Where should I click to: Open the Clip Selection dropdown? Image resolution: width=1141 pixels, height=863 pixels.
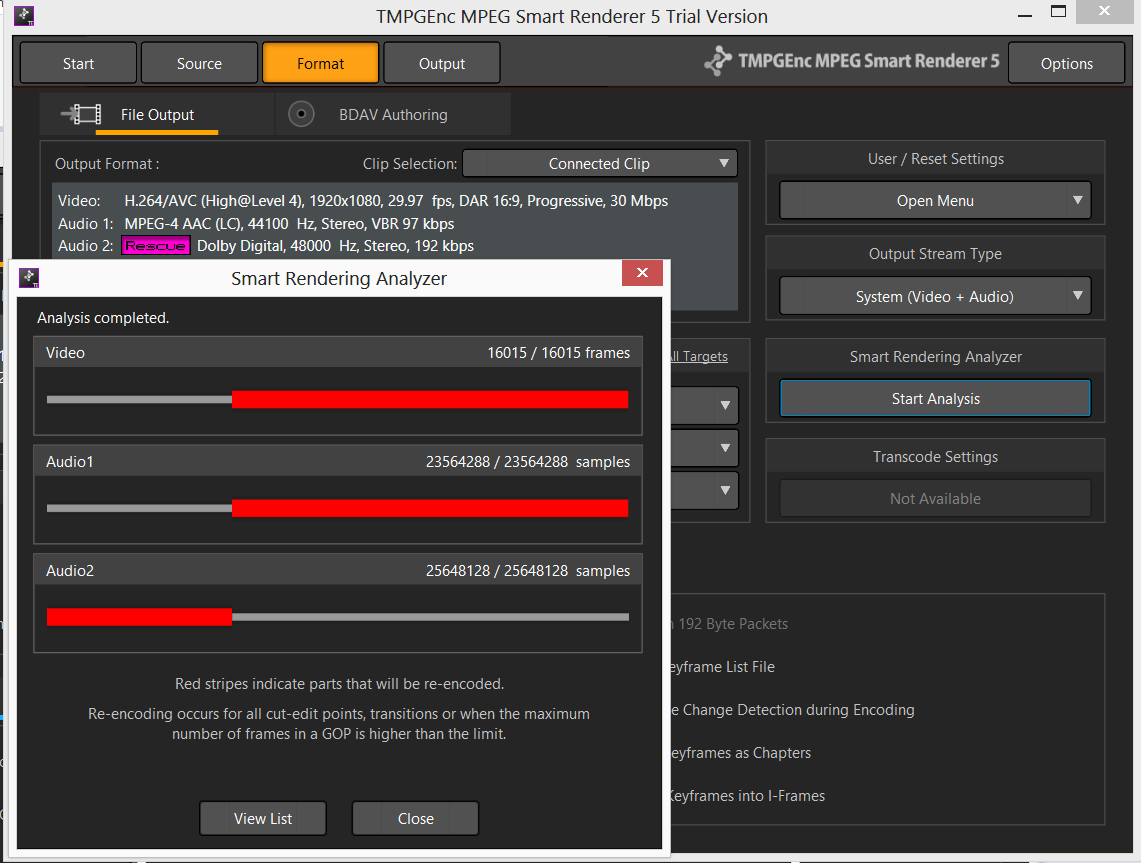pyautogui.click(x=600, y=164)
